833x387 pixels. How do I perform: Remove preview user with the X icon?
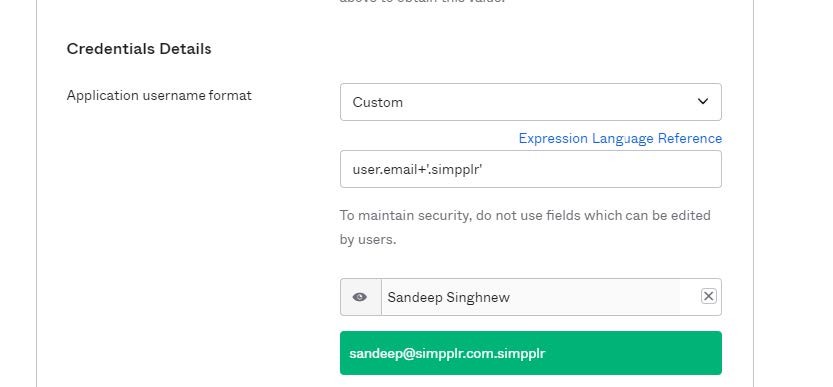(708, 296)
